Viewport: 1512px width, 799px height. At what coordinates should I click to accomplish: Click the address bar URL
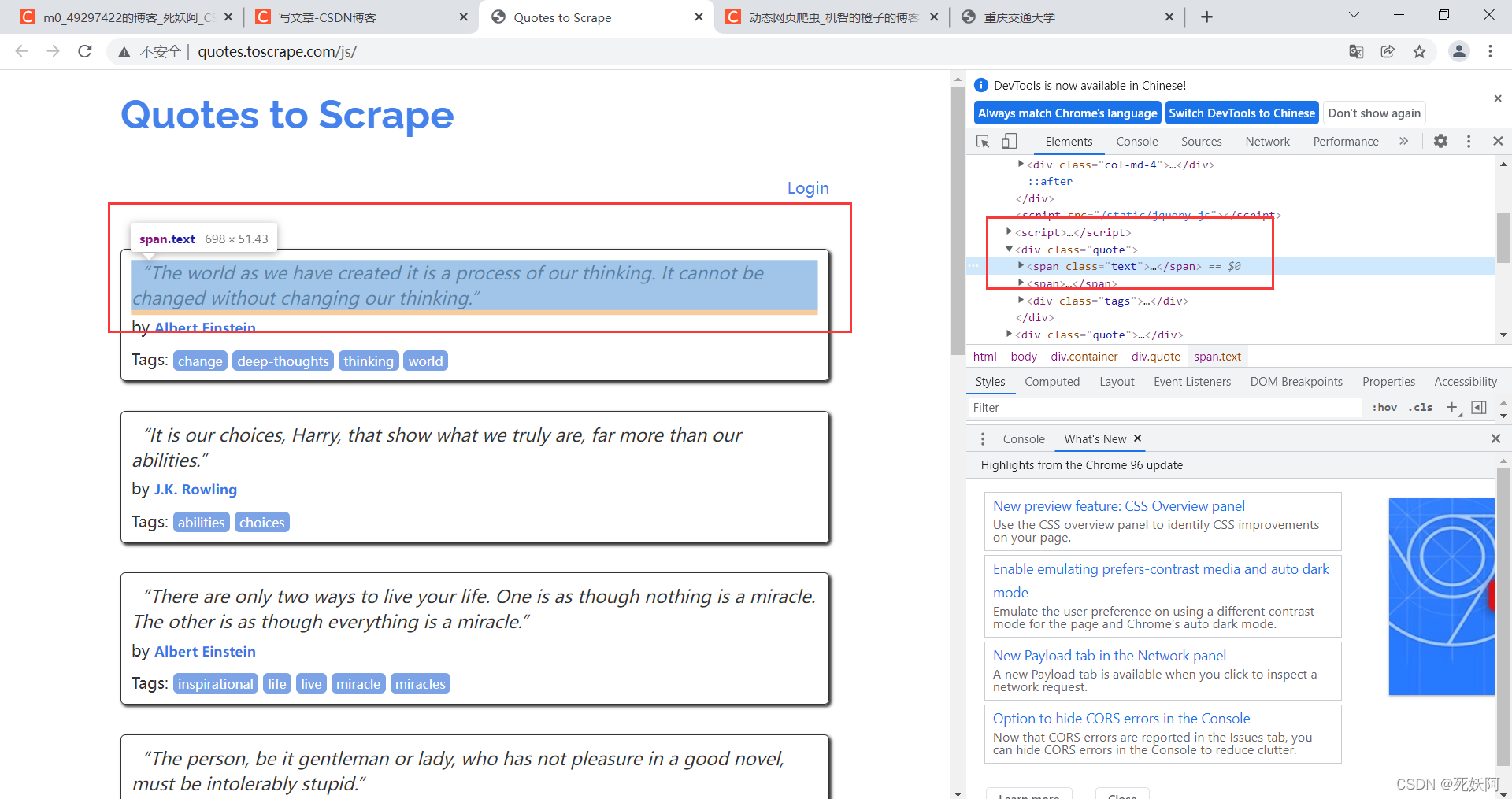click(277, 51)
